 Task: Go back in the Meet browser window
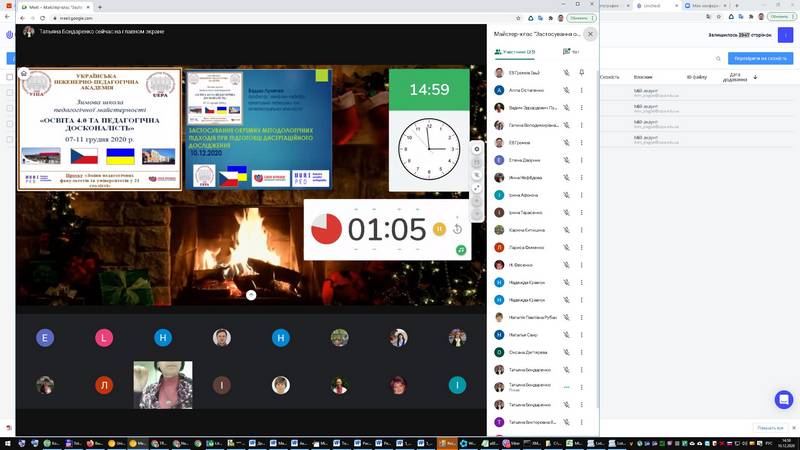[x=22, y=18]
